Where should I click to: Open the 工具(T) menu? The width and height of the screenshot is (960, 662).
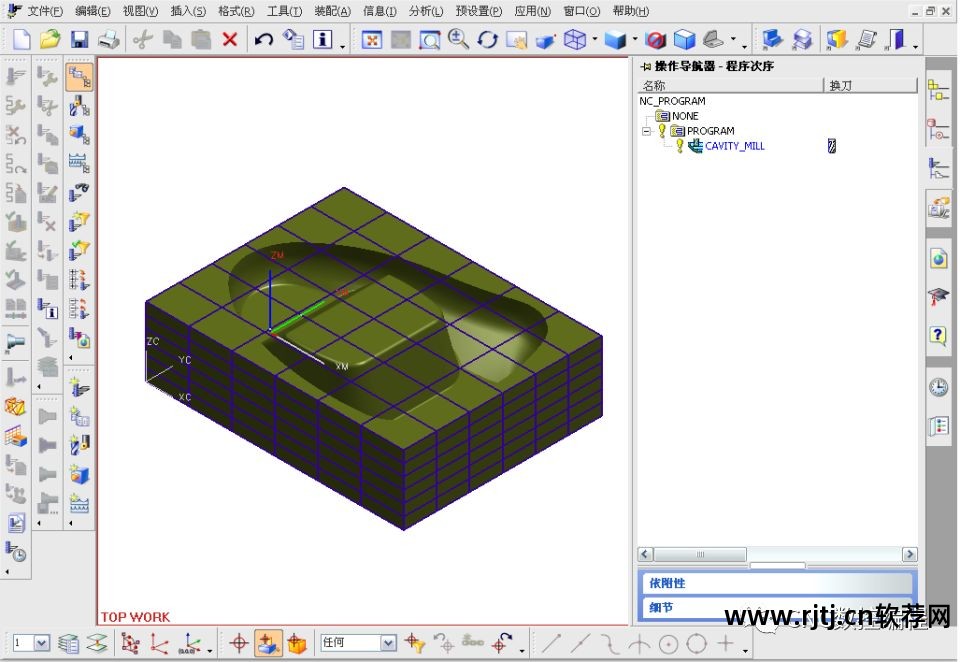tap(284, 11)
